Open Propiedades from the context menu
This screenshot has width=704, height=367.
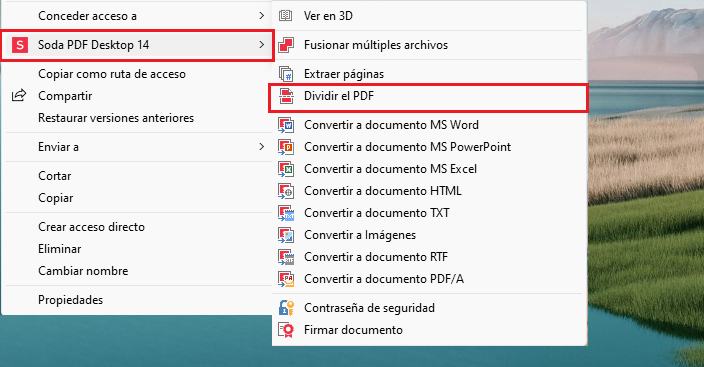(x=70, y=300)
